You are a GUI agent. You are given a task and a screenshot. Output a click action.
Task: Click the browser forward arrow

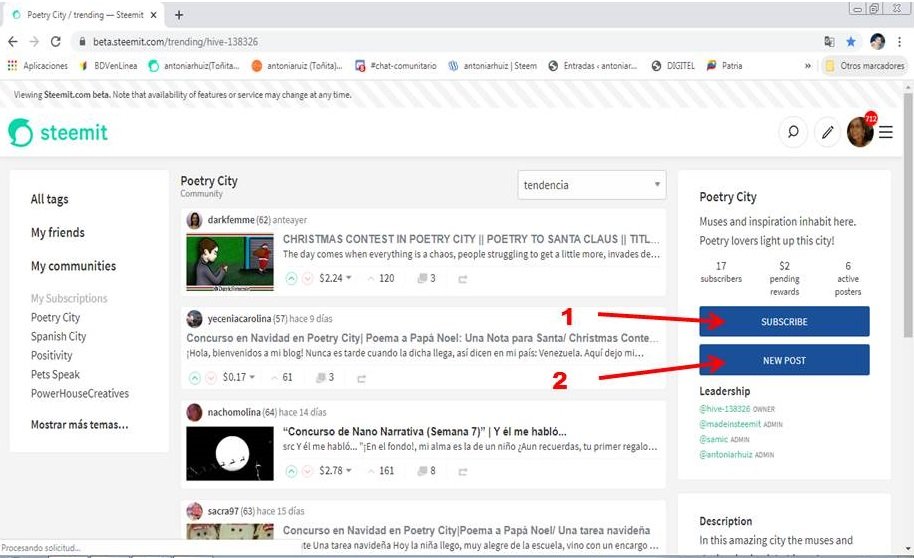coord(34,41)
